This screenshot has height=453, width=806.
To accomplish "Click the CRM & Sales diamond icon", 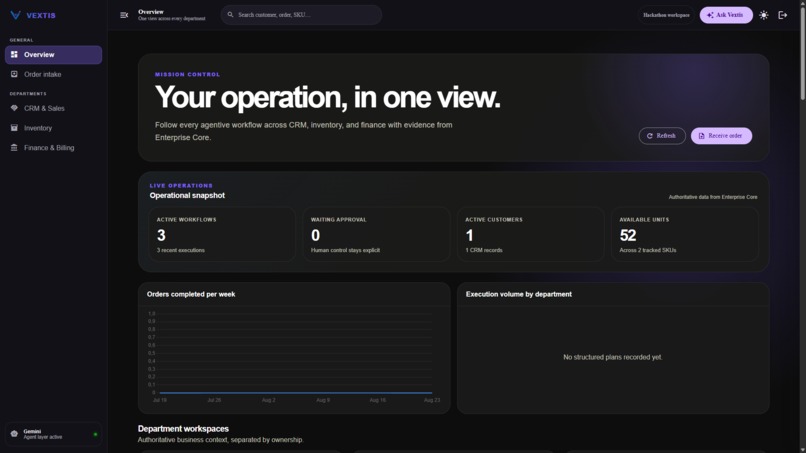I will click(x=14, y=108).
